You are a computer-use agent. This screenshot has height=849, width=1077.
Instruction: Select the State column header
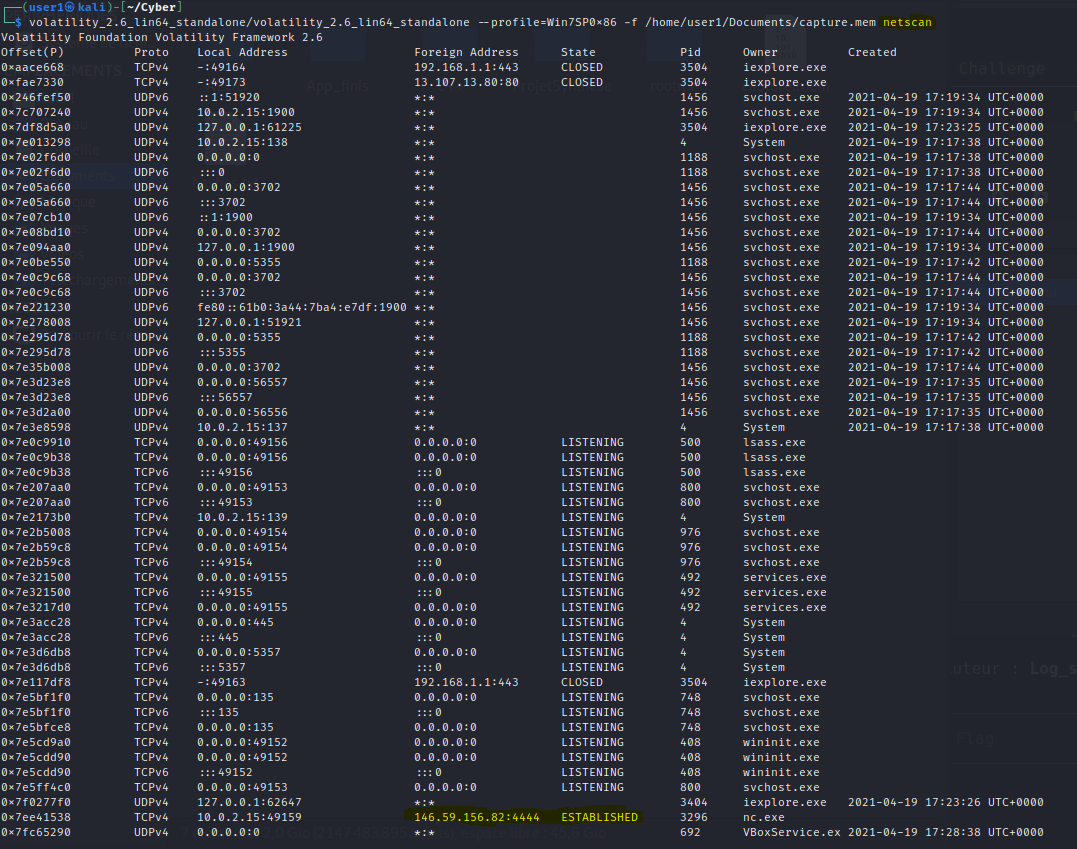coord(578,51)
